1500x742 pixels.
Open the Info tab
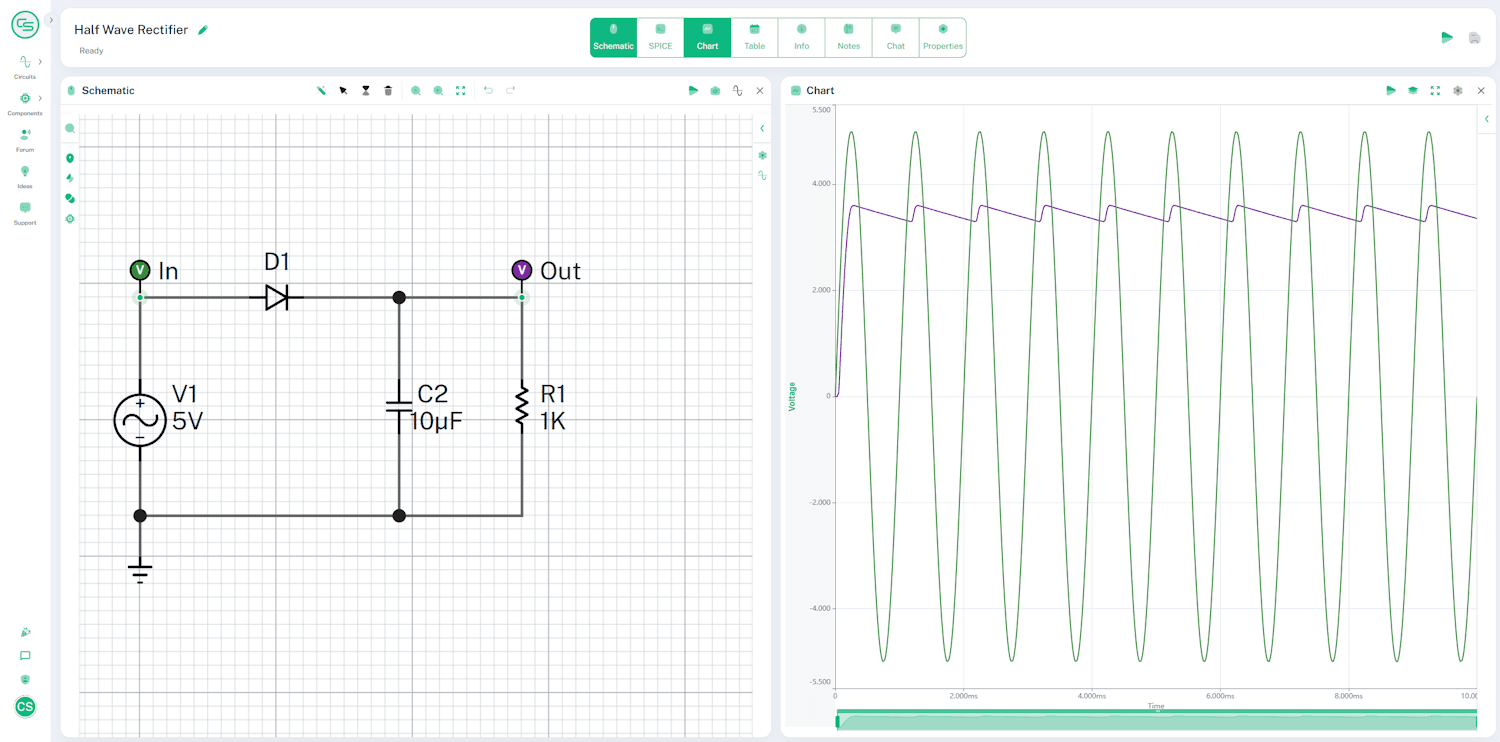801,37
